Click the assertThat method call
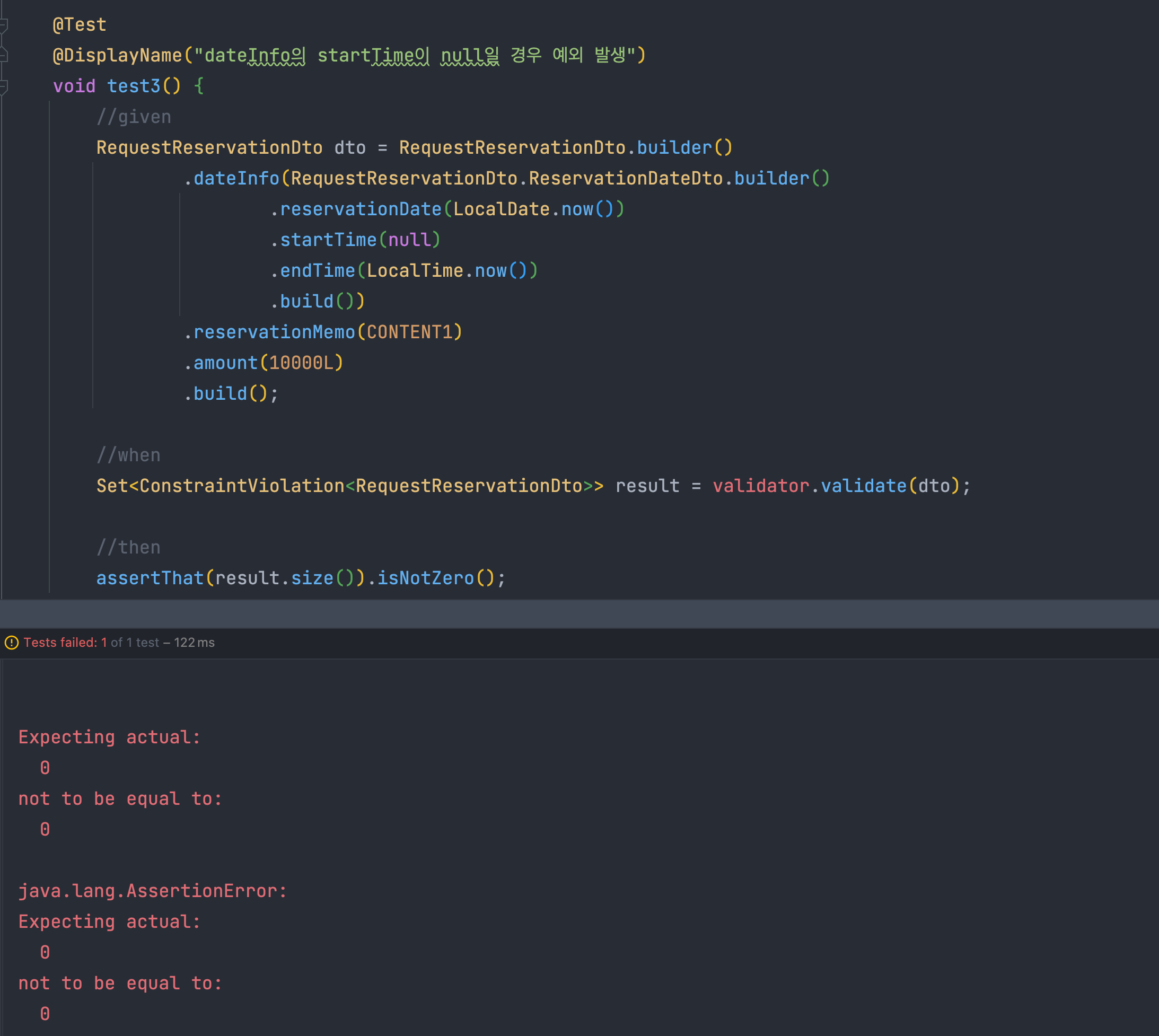Image resolution: width=1159 pixels, height=1036 pixels. pos(150,578)
